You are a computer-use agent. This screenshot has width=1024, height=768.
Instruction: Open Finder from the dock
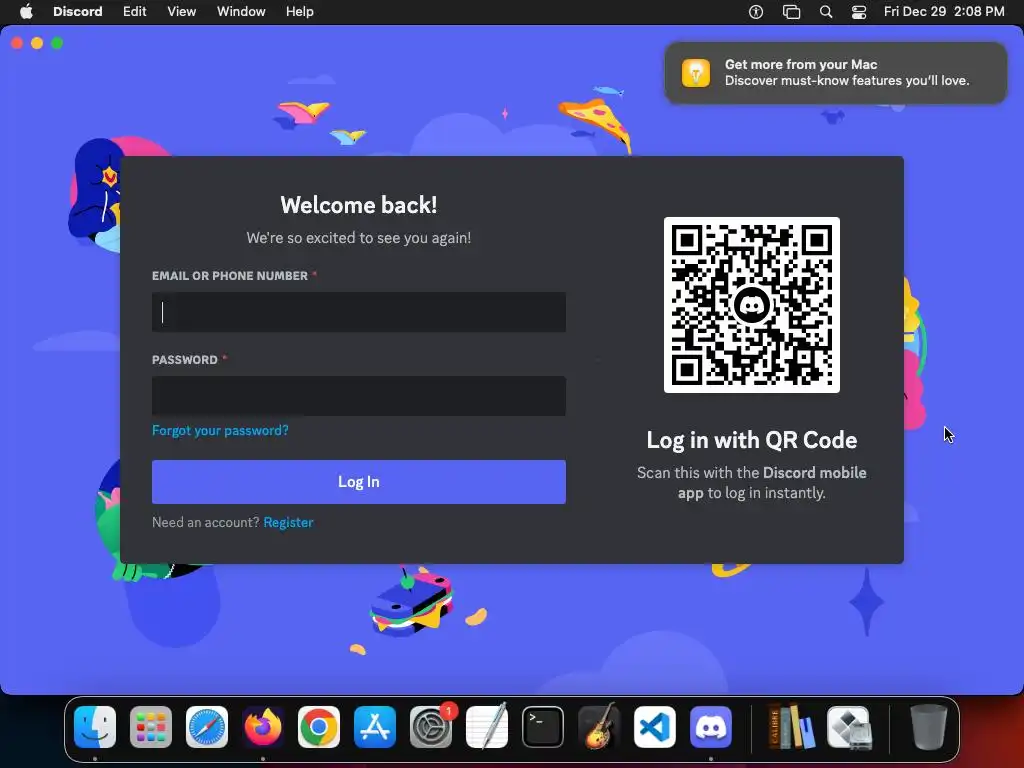click(x=95, y=727)
